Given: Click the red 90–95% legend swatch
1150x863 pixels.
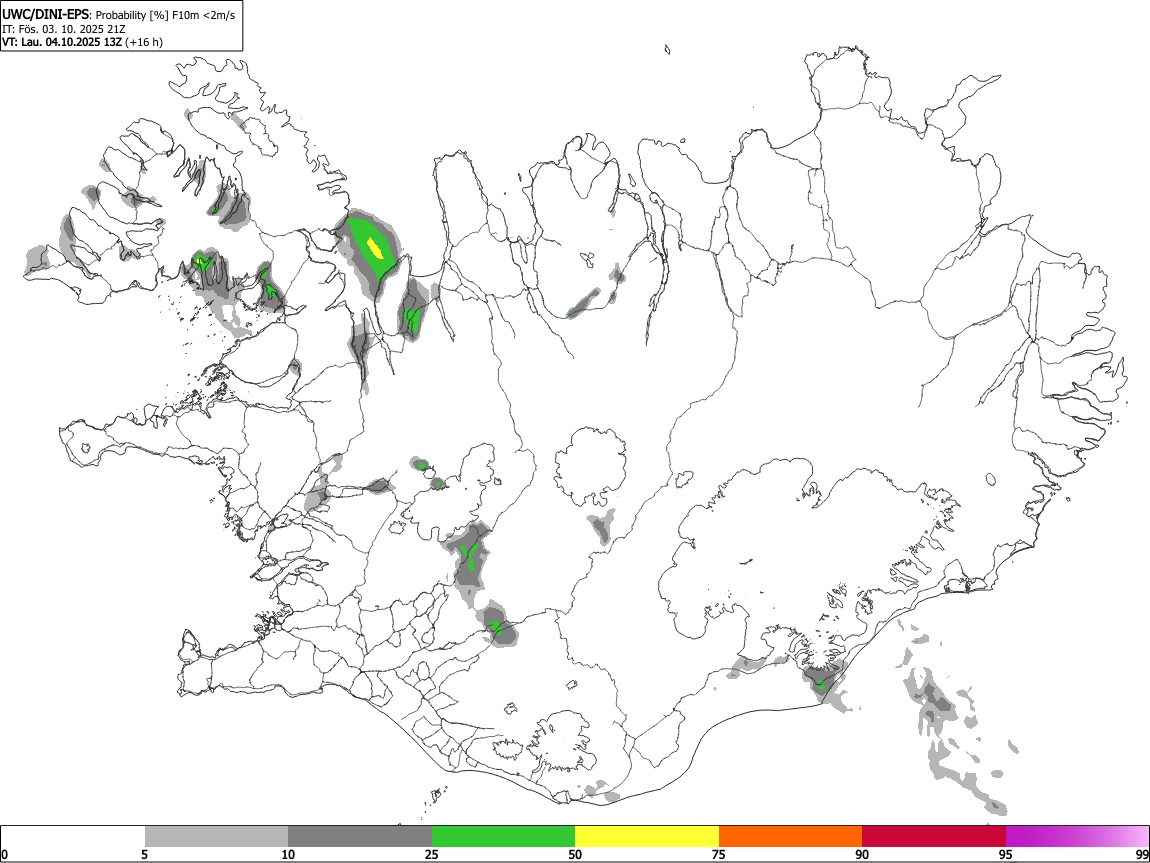Looking at the screenshot, I should pos(934,837).
